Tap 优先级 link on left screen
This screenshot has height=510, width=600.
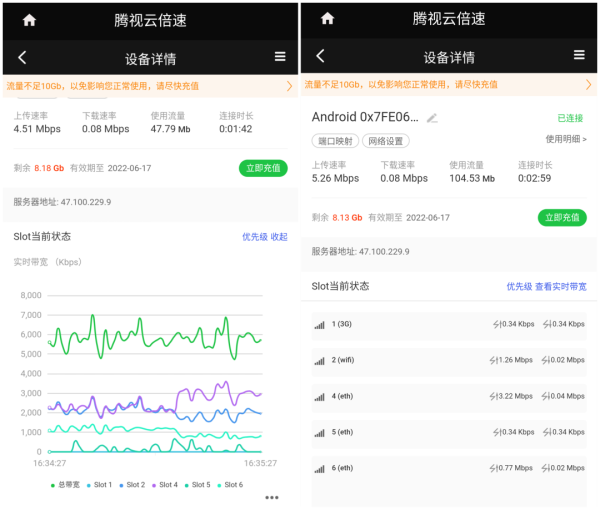(x=255, y=237)
